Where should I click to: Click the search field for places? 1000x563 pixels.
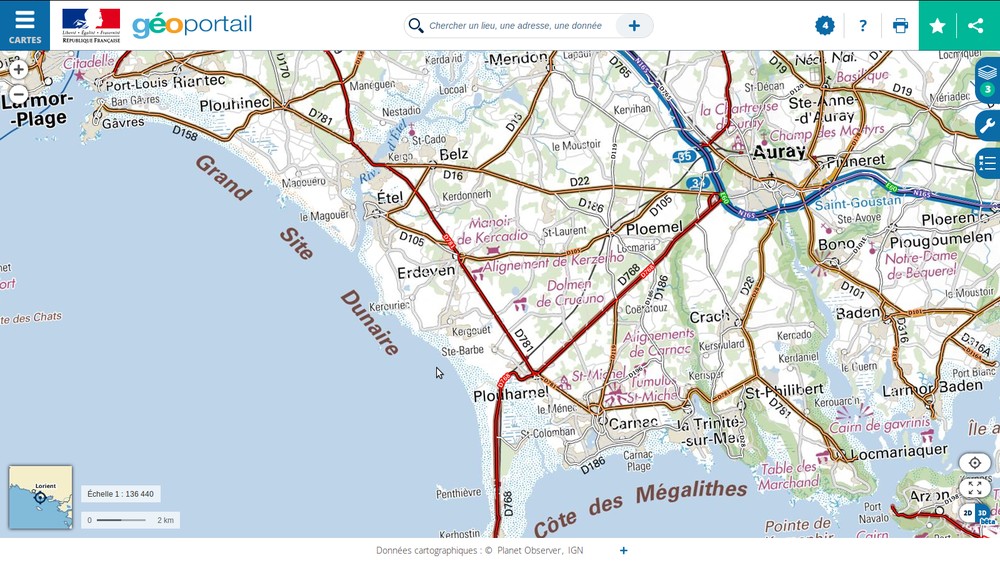(515, 26)
